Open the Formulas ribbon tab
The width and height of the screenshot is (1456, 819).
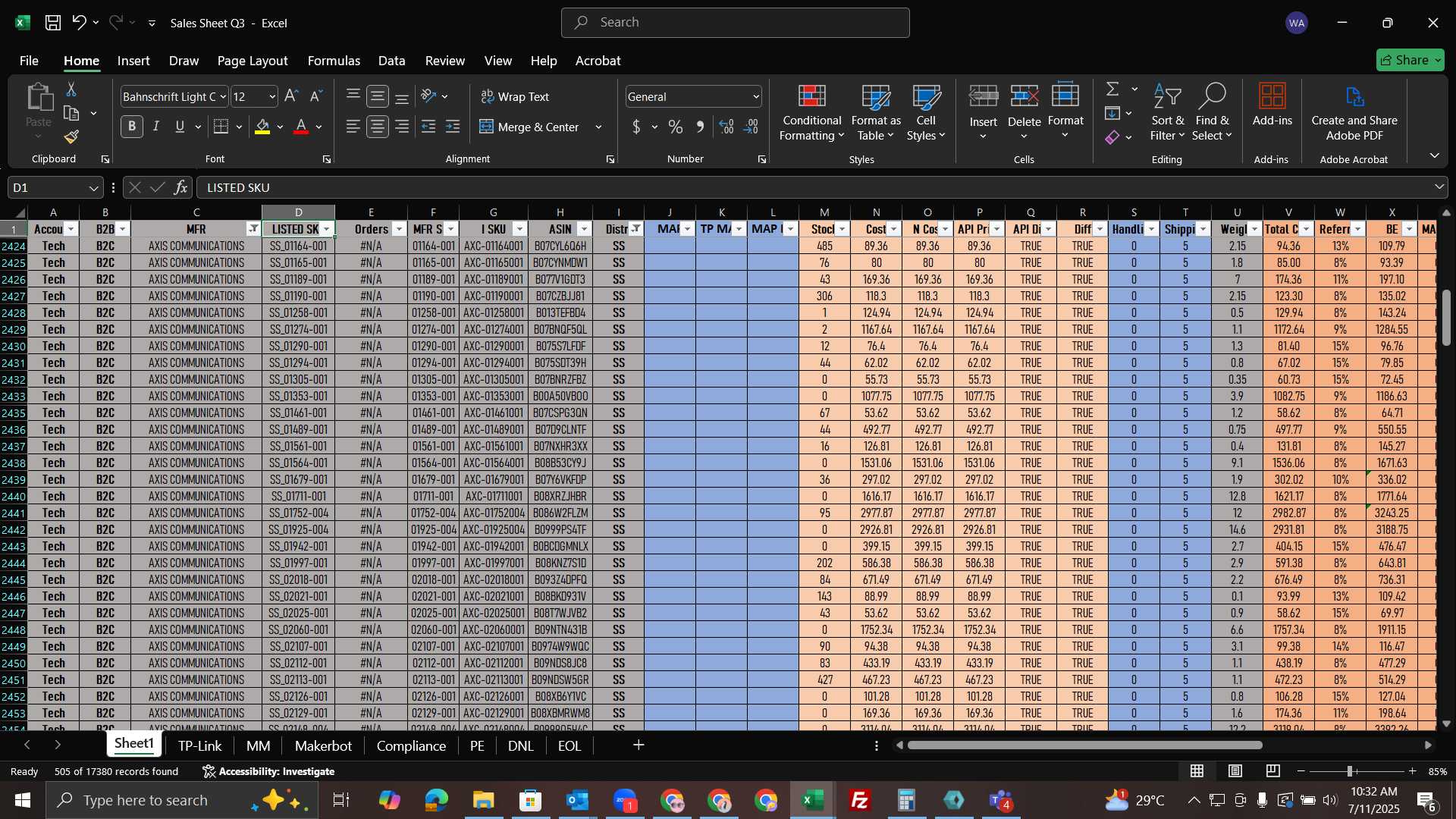click(334, 61)
